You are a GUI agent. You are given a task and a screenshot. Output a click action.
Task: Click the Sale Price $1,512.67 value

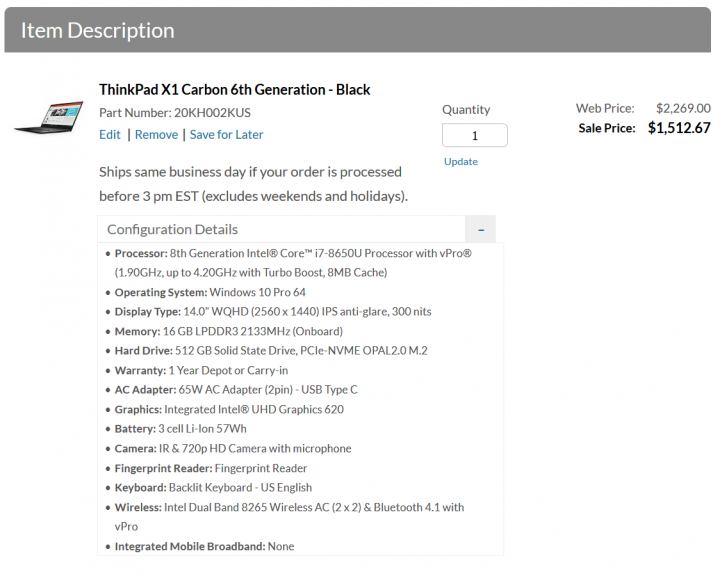[x=679, y=128]
